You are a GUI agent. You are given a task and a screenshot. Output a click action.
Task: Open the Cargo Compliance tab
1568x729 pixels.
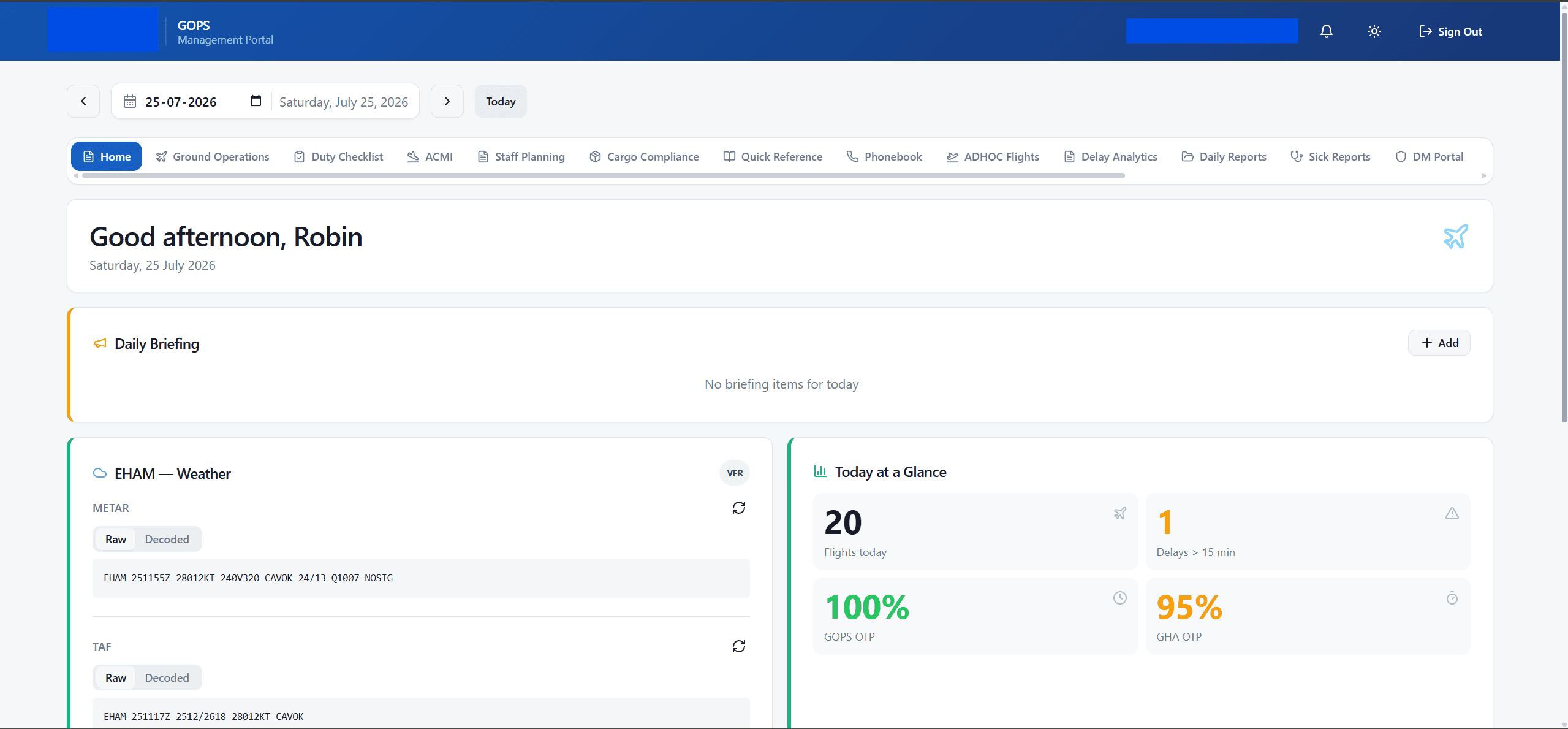click(644, 156)
